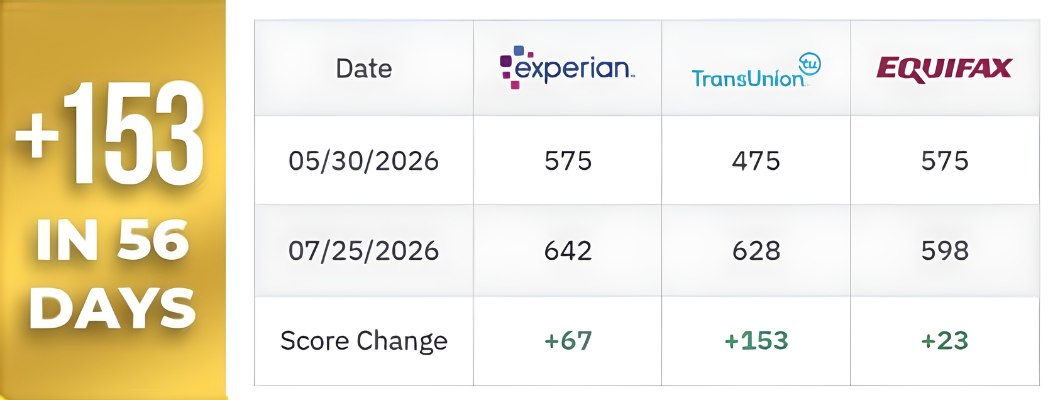
Task: Select the Date column header
Action: click(x=364, y=68)
